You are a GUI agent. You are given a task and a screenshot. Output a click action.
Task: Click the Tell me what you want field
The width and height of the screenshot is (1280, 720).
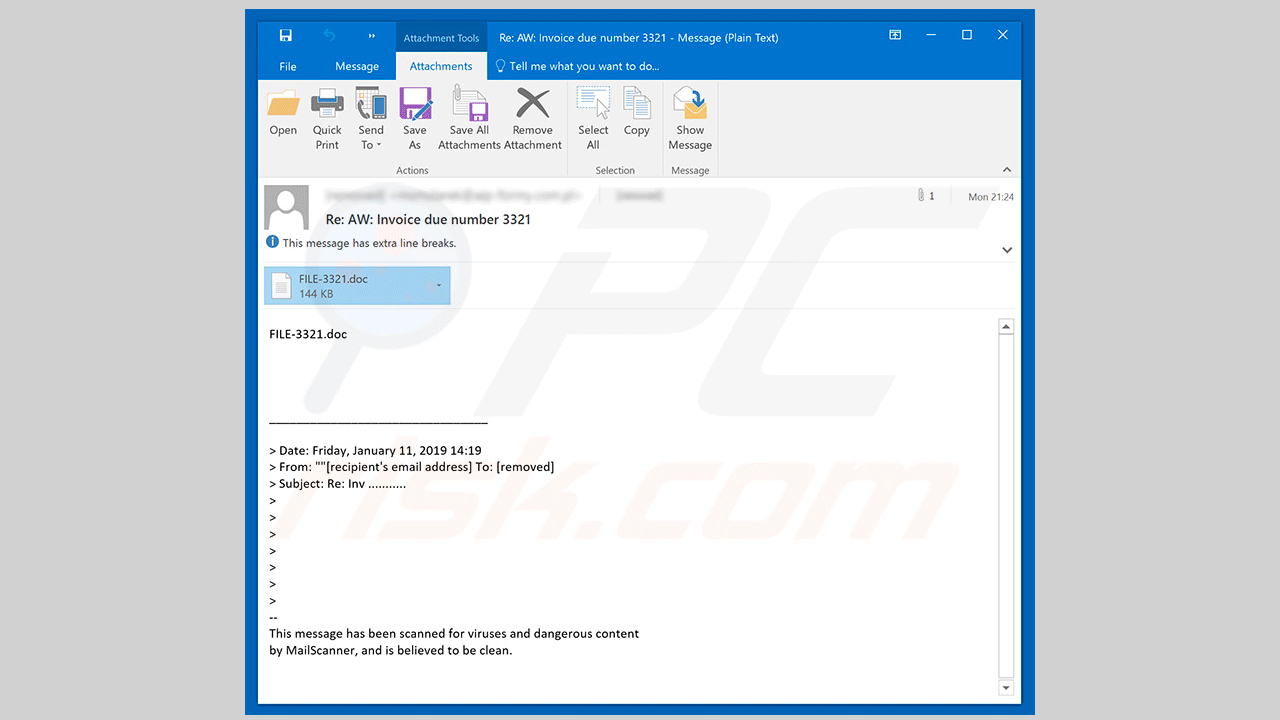(x=584, y=66)
